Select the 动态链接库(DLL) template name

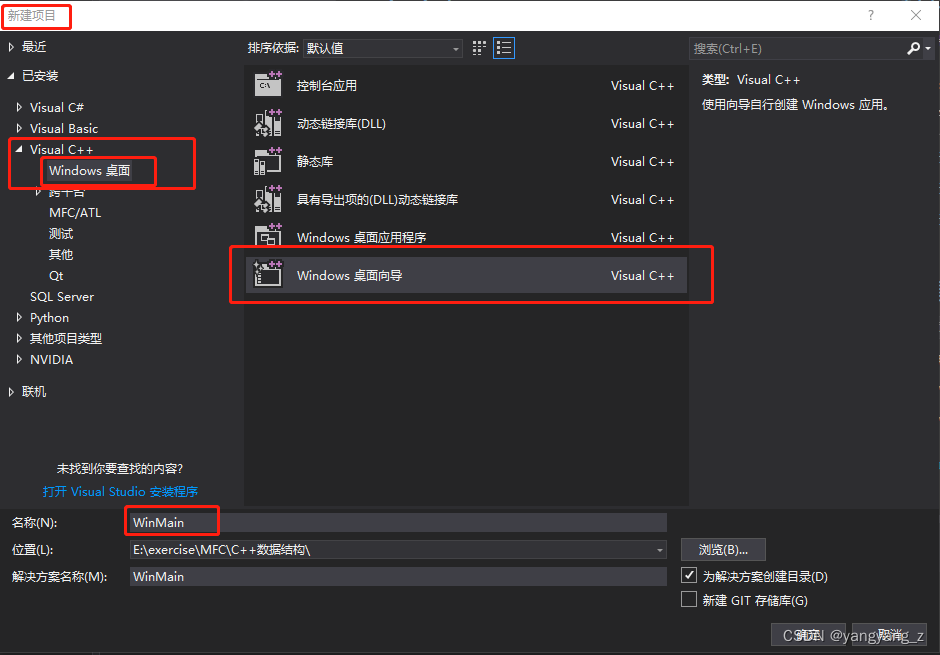[x=341, y=123]
